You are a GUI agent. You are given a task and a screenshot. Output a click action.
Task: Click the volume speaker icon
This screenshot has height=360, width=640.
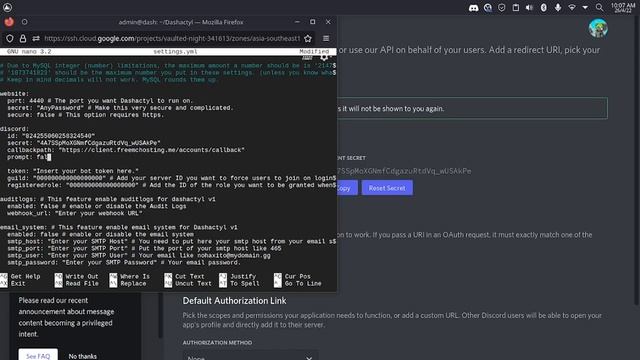(529, 7)
